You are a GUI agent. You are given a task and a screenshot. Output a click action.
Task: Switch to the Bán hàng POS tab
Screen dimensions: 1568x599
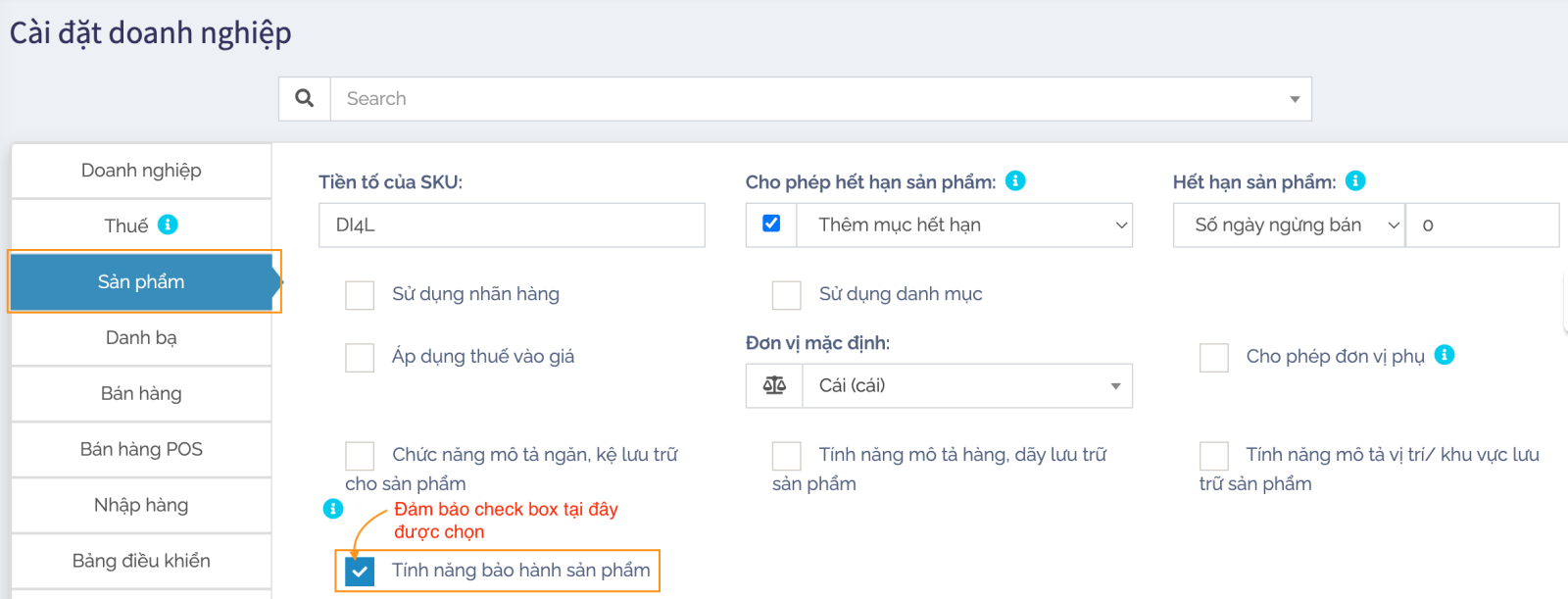141,449
